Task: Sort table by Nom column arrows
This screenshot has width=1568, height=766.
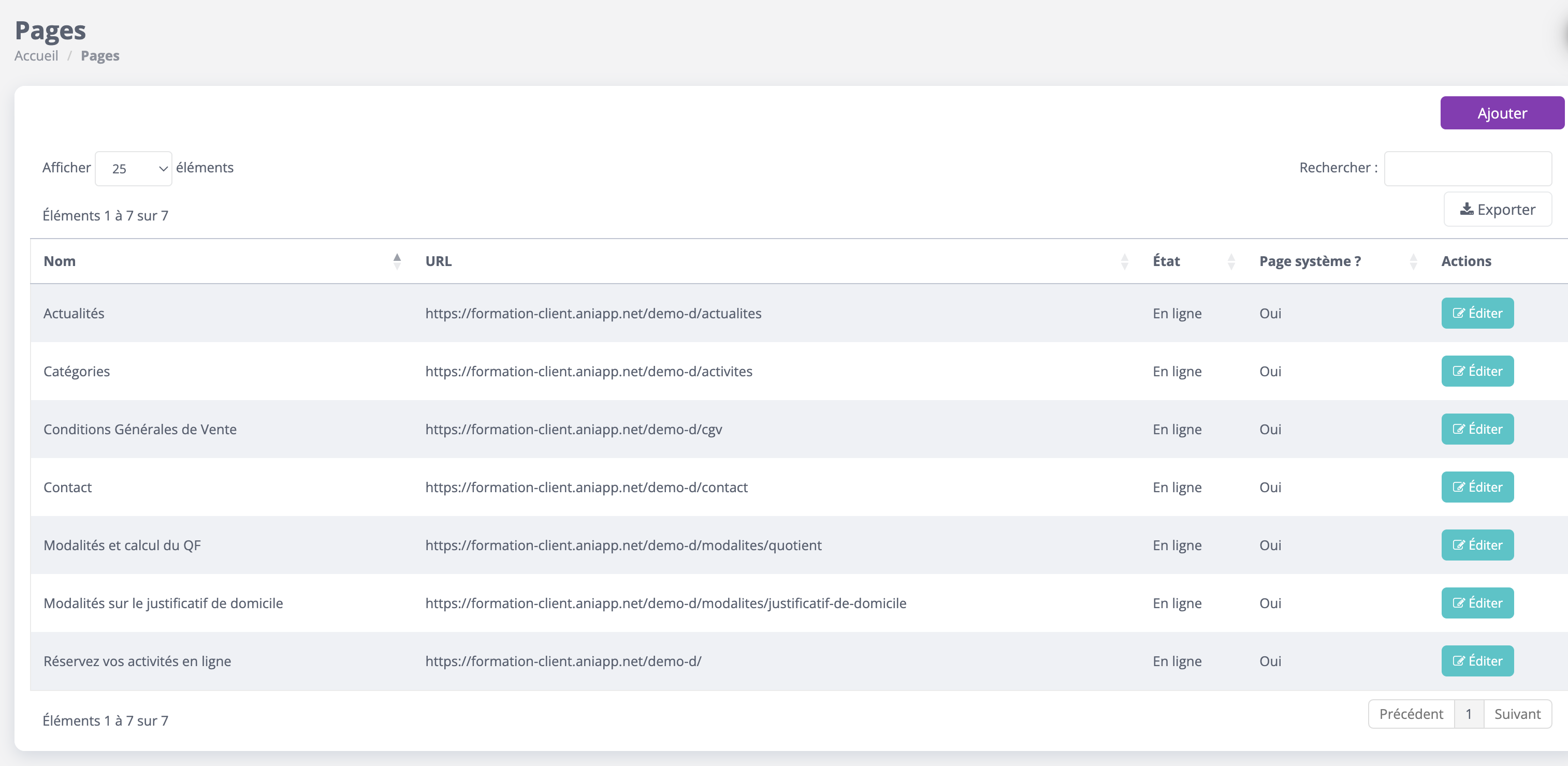Action: [x=397, y=261]
